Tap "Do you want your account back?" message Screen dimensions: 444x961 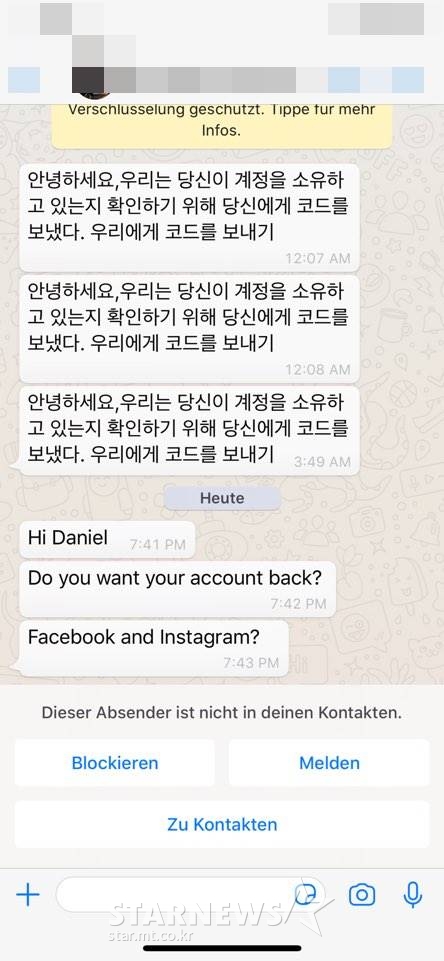click(178, 589)
